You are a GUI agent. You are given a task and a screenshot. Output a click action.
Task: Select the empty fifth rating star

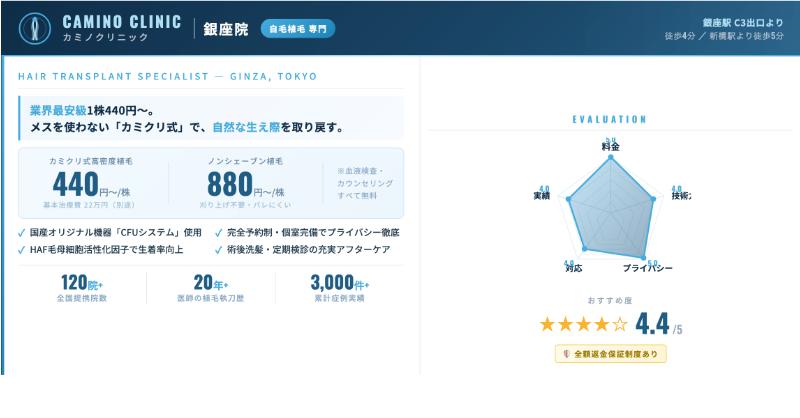point(619,324)
